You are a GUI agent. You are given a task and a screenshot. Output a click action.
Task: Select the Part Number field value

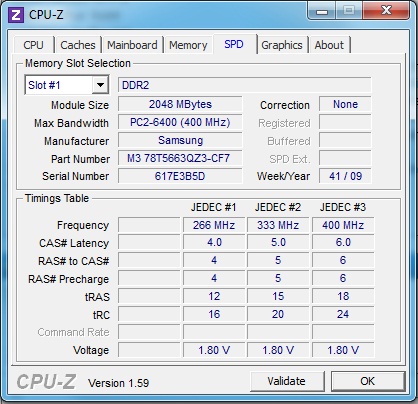(180, 158)
